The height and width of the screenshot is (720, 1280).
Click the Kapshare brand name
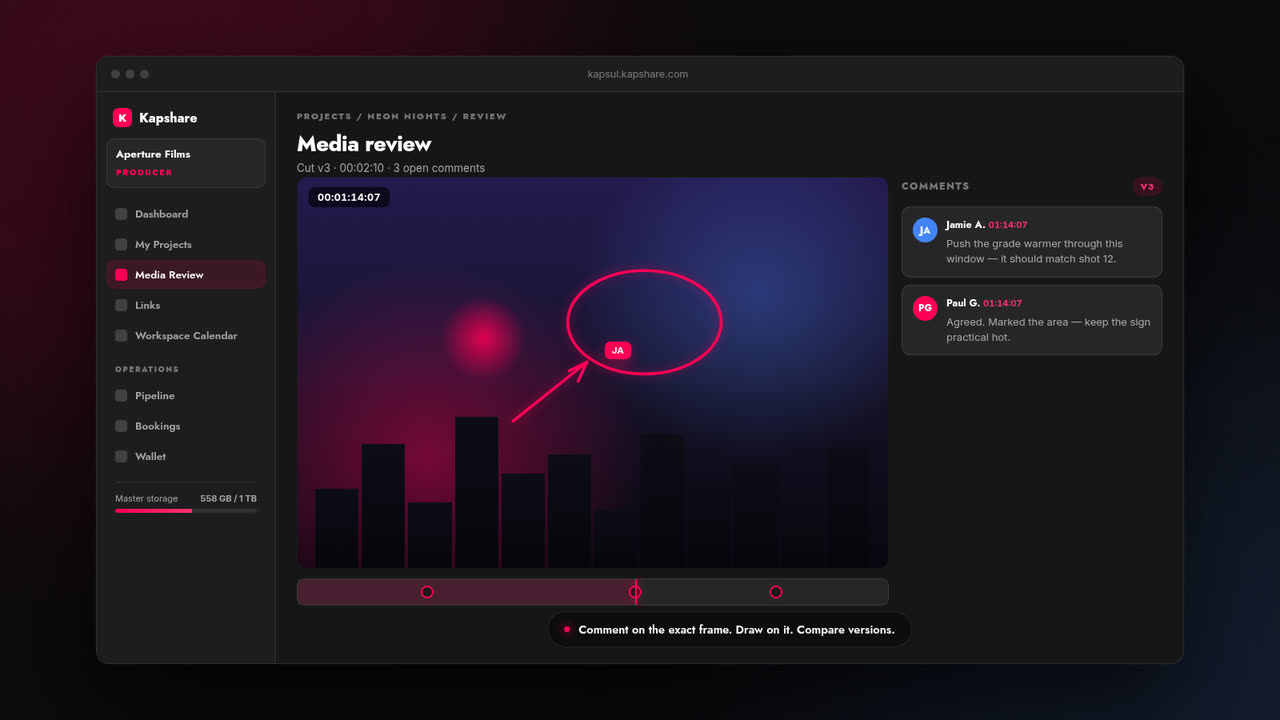click(168, 118)
